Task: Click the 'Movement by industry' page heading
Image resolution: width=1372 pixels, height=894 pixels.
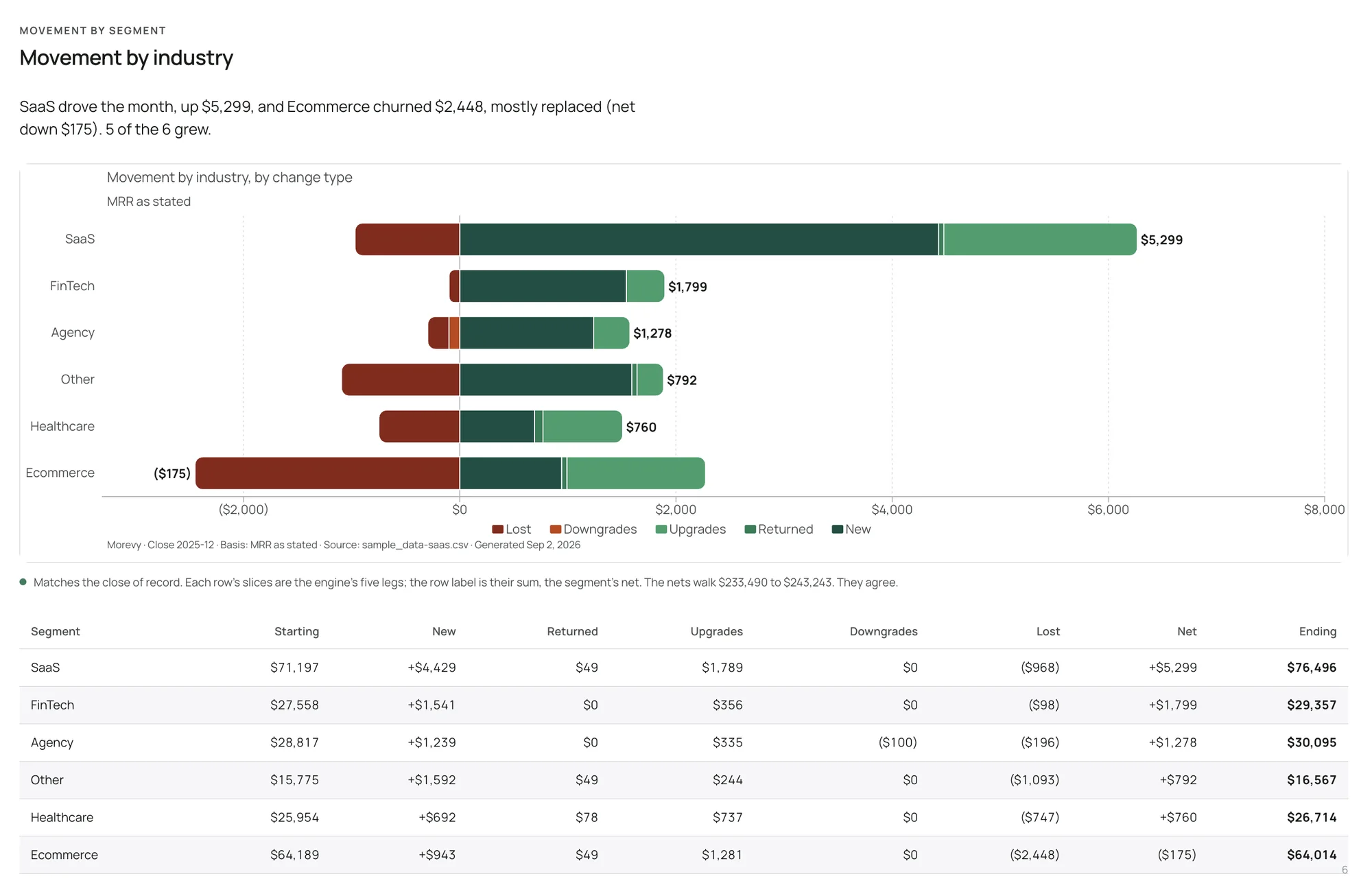Action: 126,58
